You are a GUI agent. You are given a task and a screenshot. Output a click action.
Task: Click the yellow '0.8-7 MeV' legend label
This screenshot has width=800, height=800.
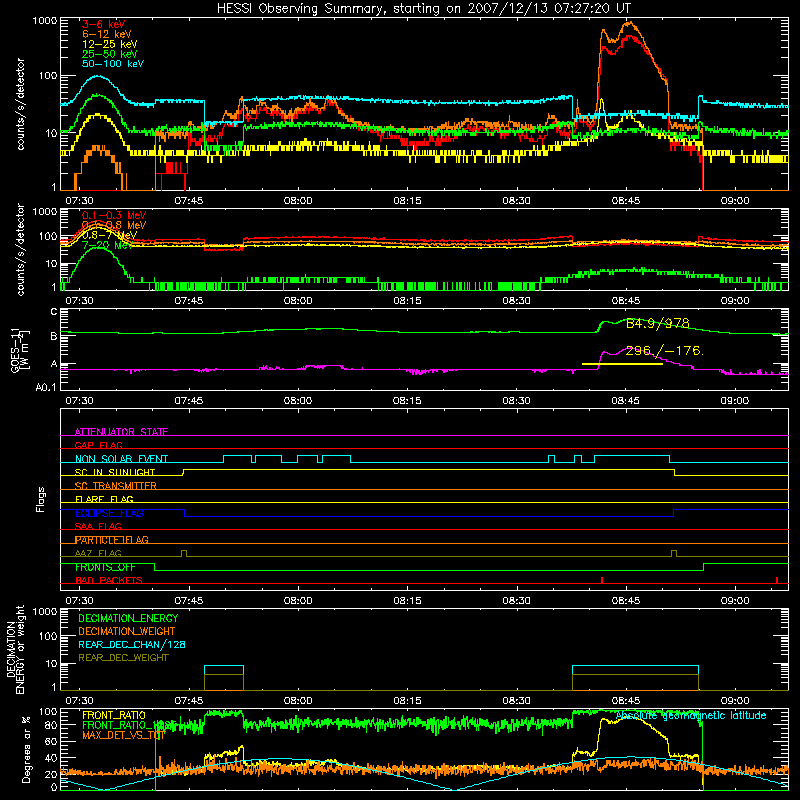[x=109, y=235]
